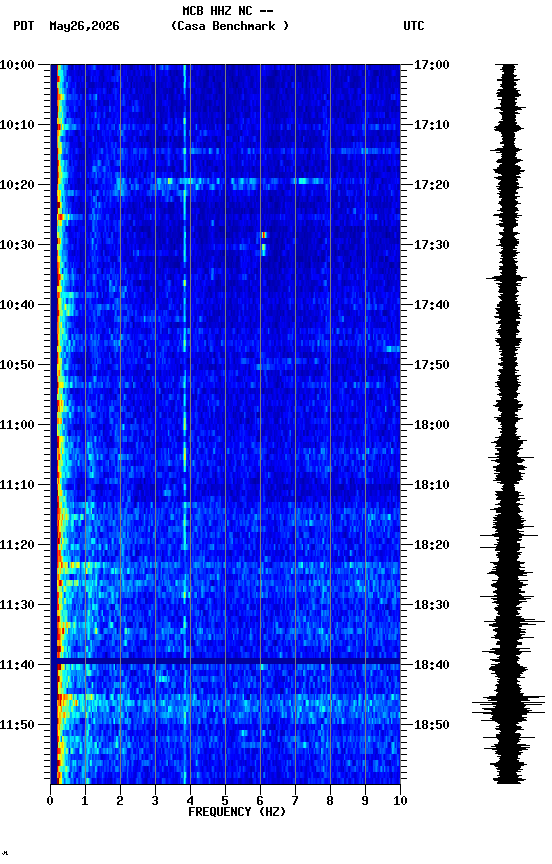Click the 1 Hz frequency tick label
The height and width of the screenshot is (864, 552).
click(x=85, y=801)
